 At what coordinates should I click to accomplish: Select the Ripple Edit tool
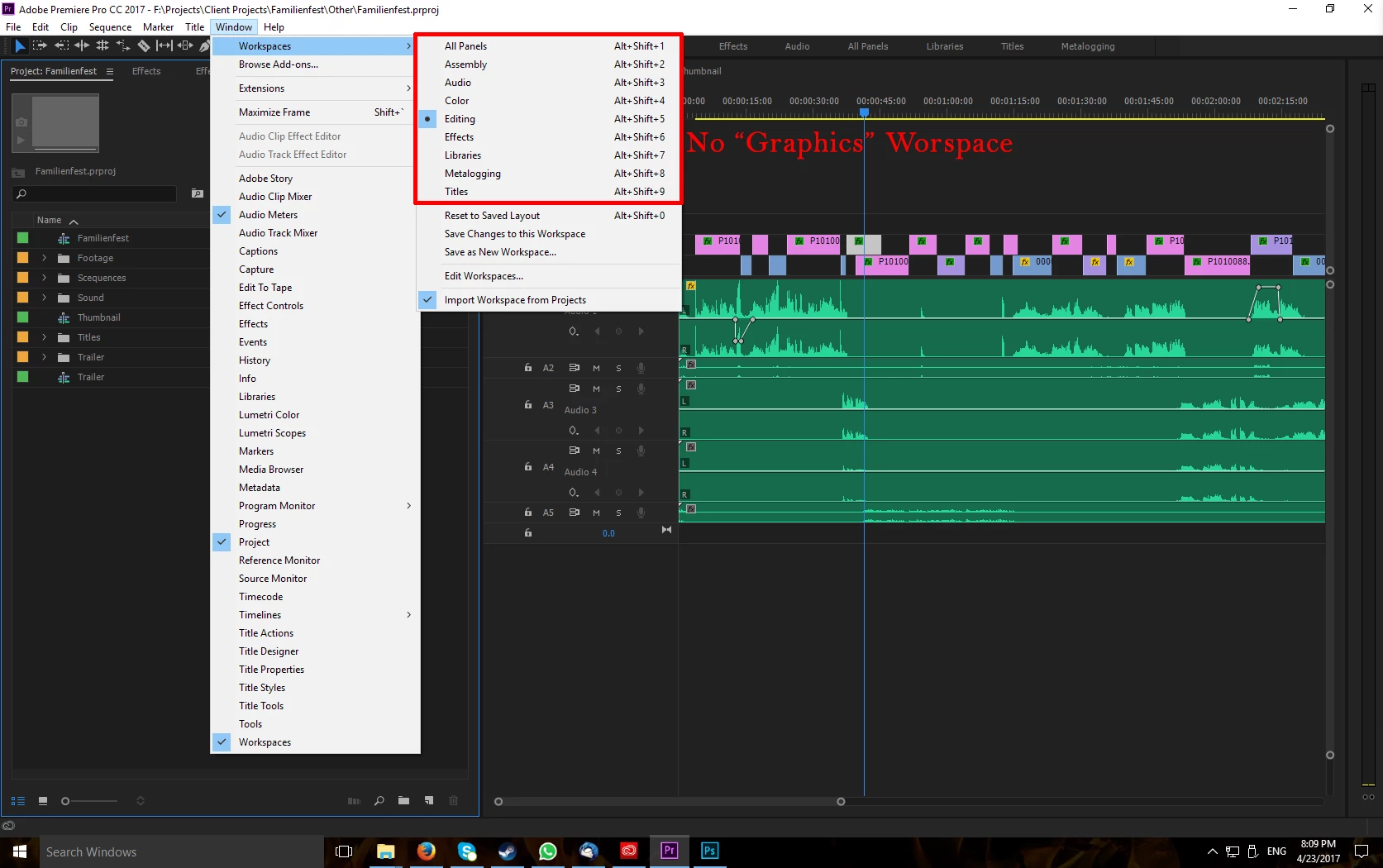pyautogui.click(x=82, y=45)
